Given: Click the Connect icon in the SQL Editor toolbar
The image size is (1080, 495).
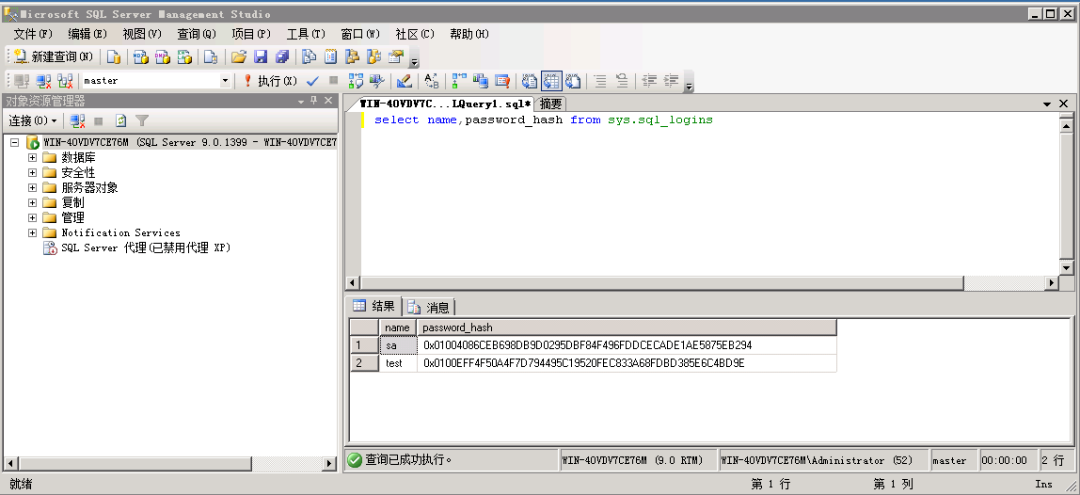Looking at the screenshot, I should pyautogui.click(x=21, y=81).
